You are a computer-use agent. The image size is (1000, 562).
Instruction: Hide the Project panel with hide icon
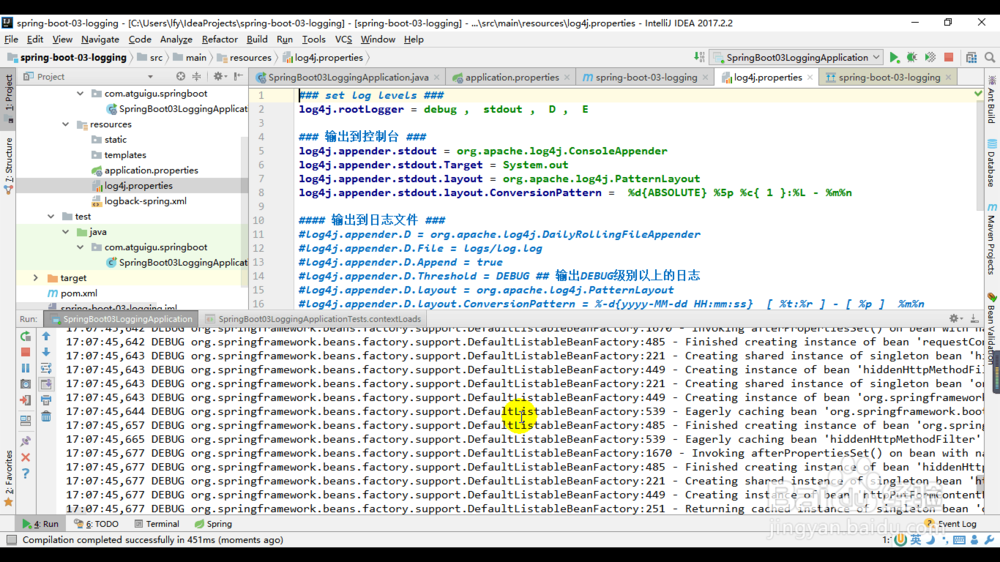click(238, 77)
